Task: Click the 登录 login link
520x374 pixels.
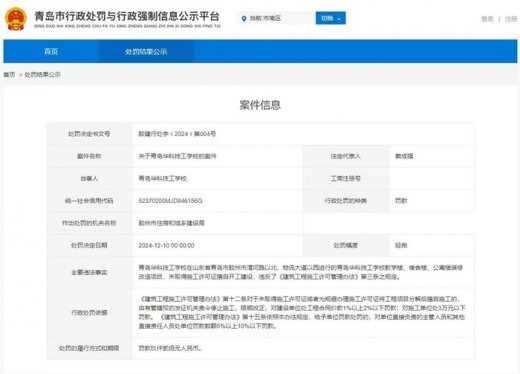Action: 487,19
